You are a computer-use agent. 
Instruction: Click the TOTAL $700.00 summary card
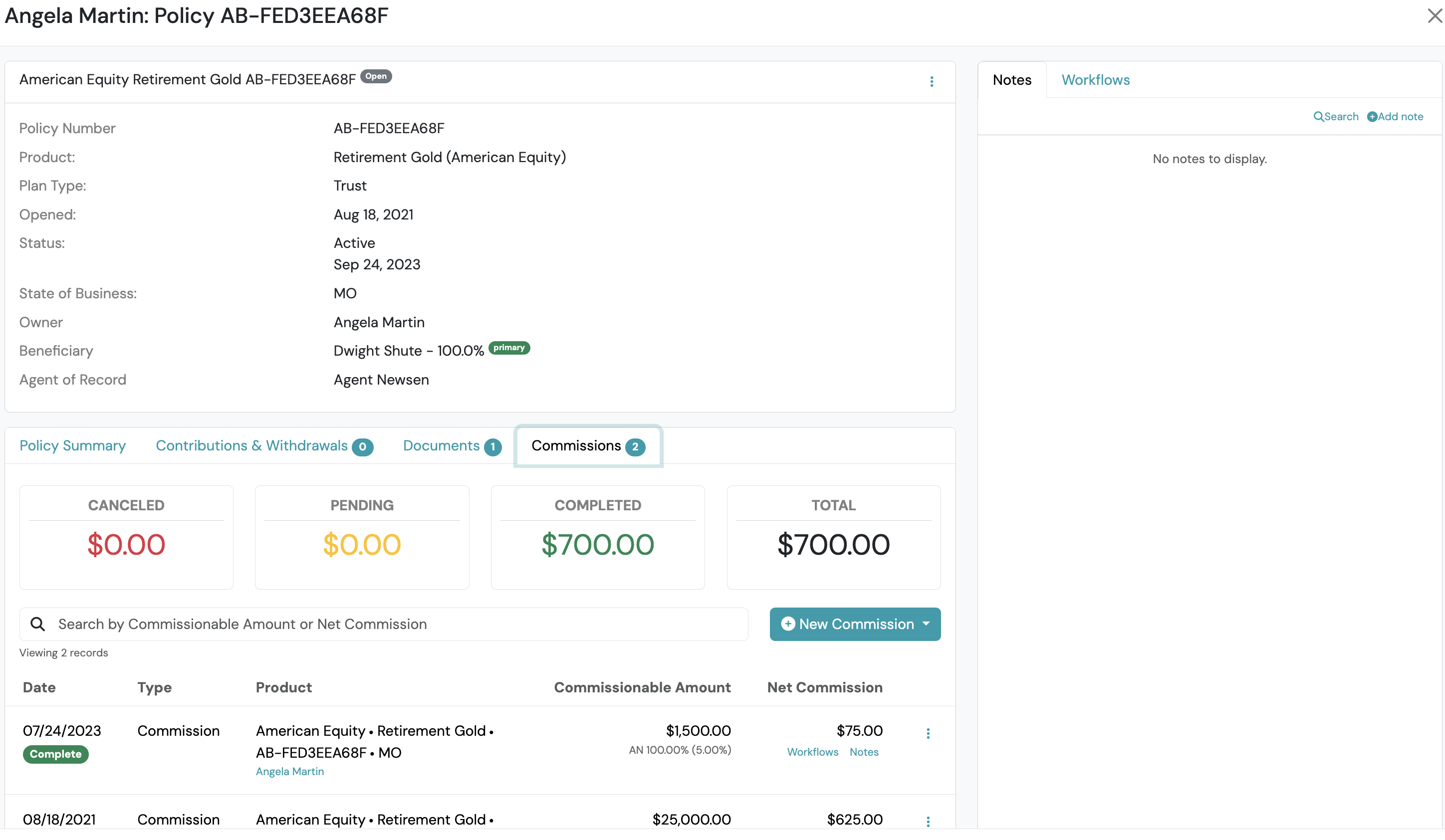[833, 537]
